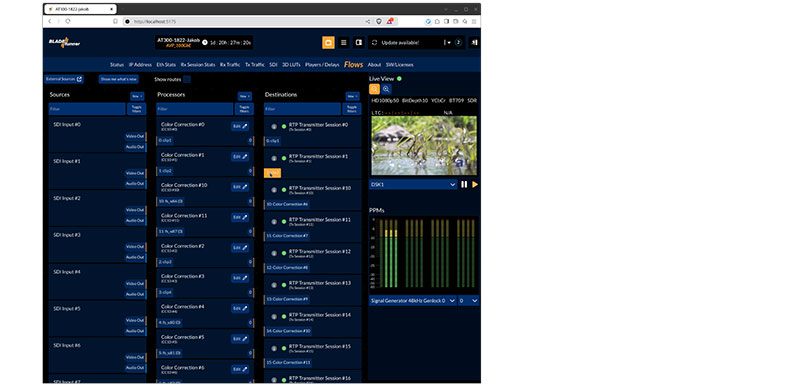
Task: Click the Destinations filter input field
Action: point(303,109)
